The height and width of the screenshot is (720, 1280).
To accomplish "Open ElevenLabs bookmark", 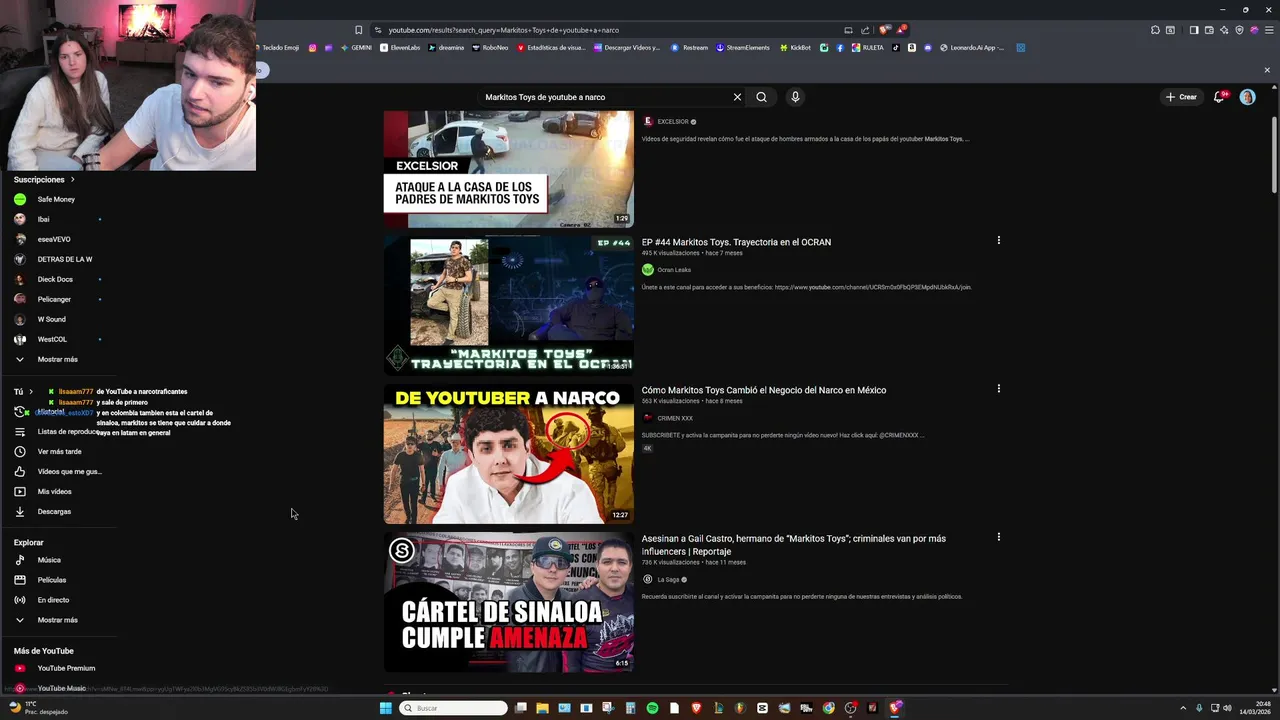I will (400, 48).
